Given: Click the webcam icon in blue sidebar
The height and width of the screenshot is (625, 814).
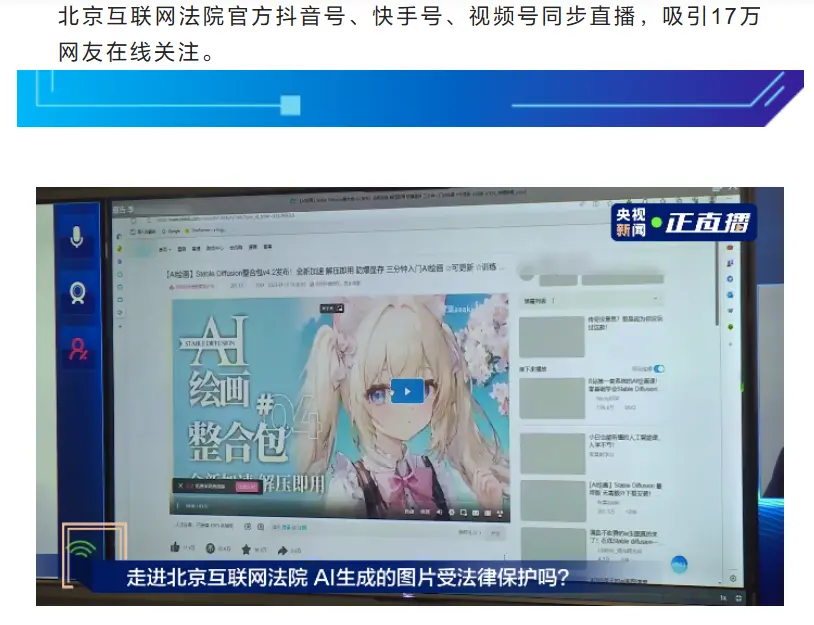Looking at the screenshot, I should (76, 294).
